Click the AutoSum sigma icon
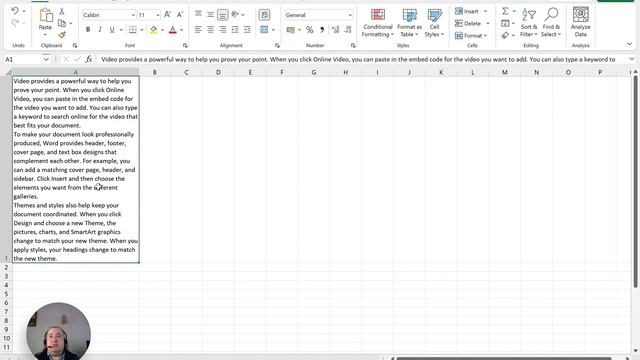The image size is (640, 360). pos(505,11)
